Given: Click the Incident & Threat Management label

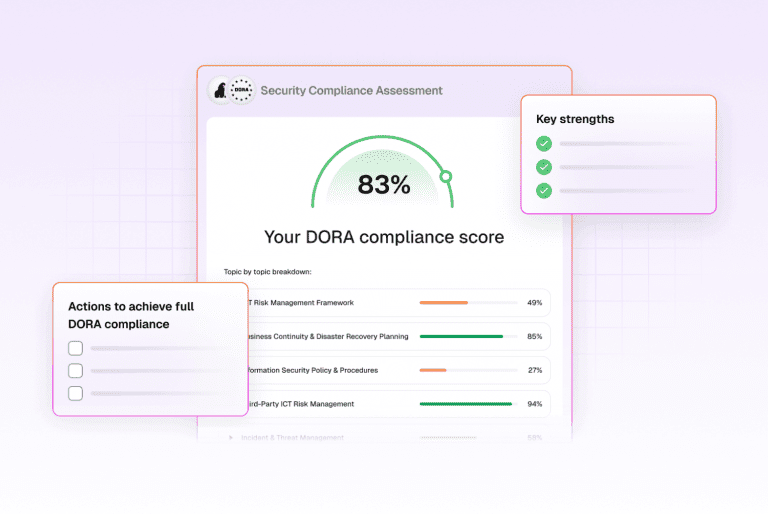Looking at the screenshot, I should pos(292,438).
